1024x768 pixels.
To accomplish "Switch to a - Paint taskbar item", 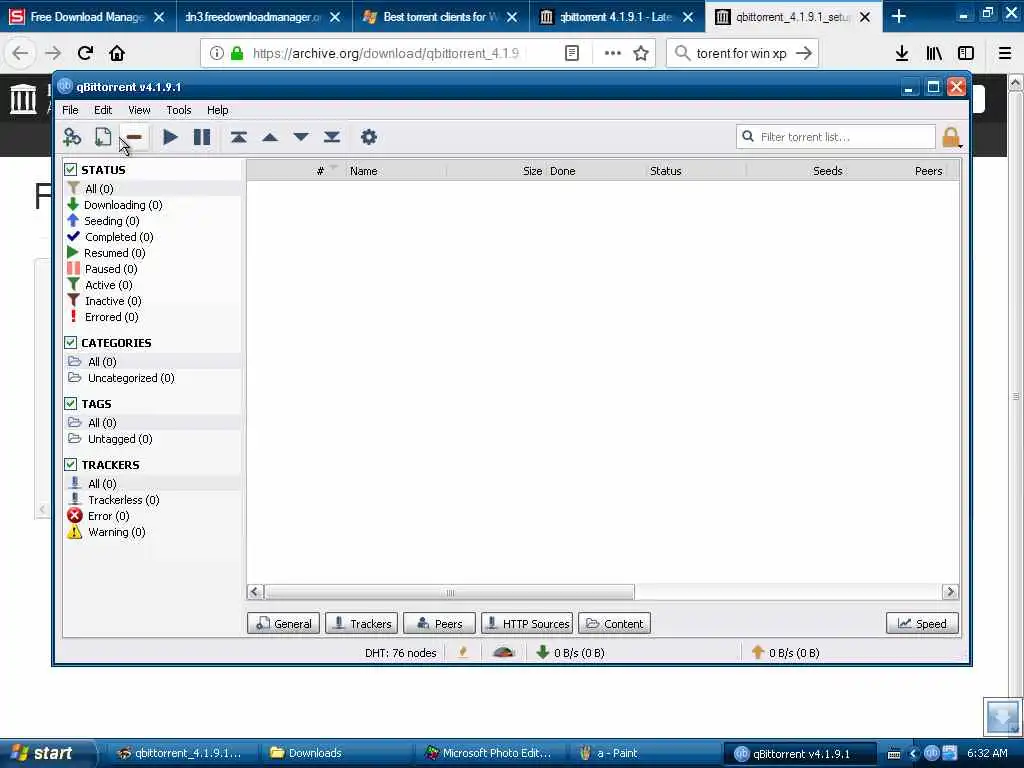I will (x=645, y=753).
